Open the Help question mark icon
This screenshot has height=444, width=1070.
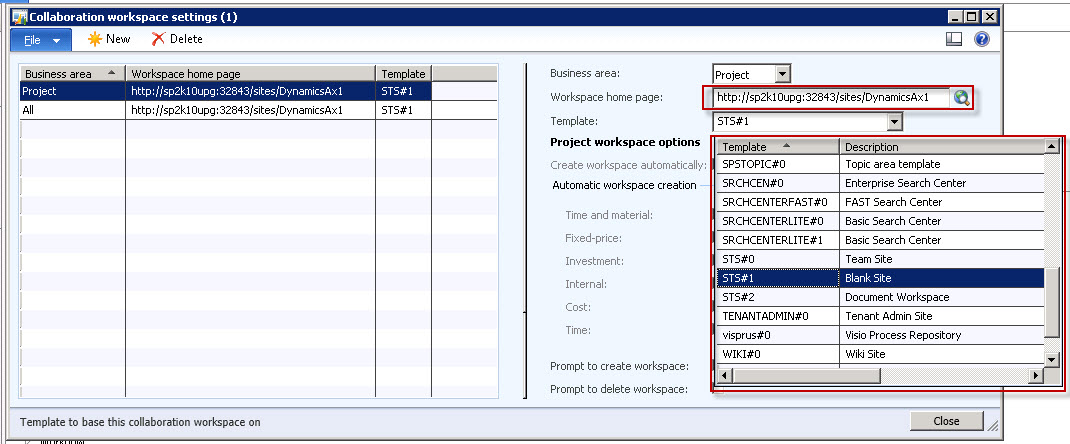[981, 39]
